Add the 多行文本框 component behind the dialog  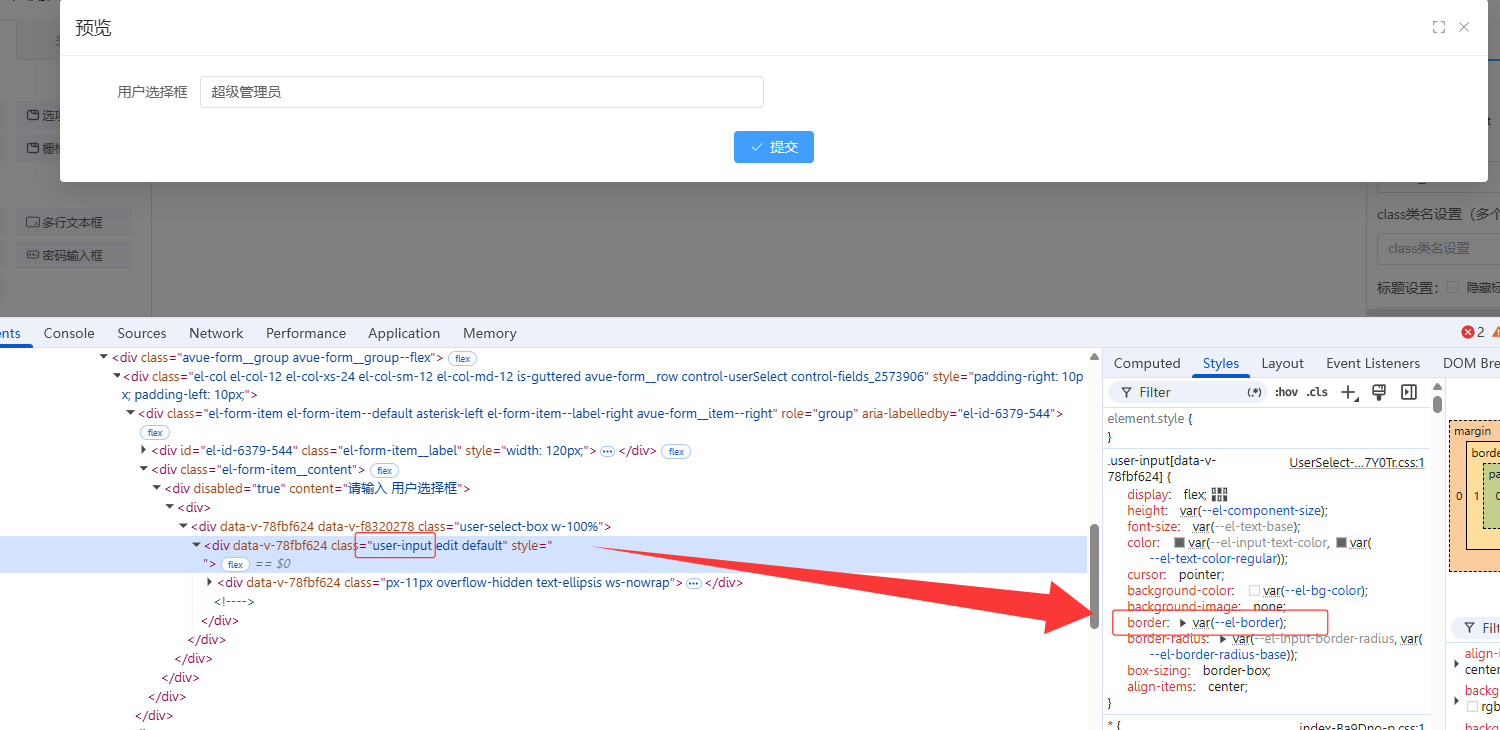(x=73, y=222)
